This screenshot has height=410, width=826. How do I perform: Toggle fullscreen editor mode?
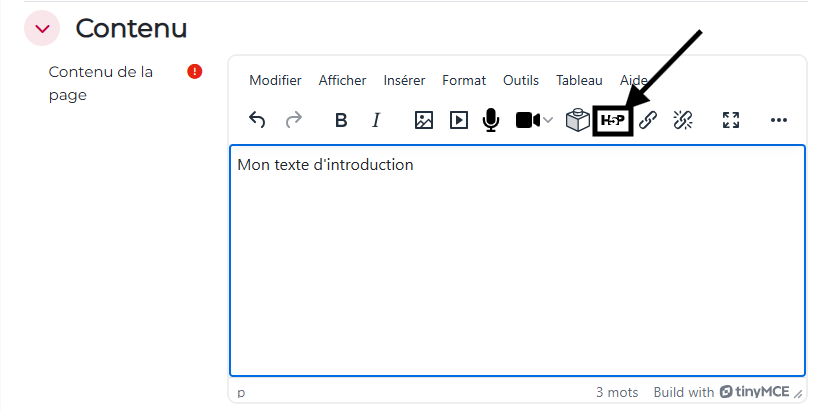(x=731, y=120)
